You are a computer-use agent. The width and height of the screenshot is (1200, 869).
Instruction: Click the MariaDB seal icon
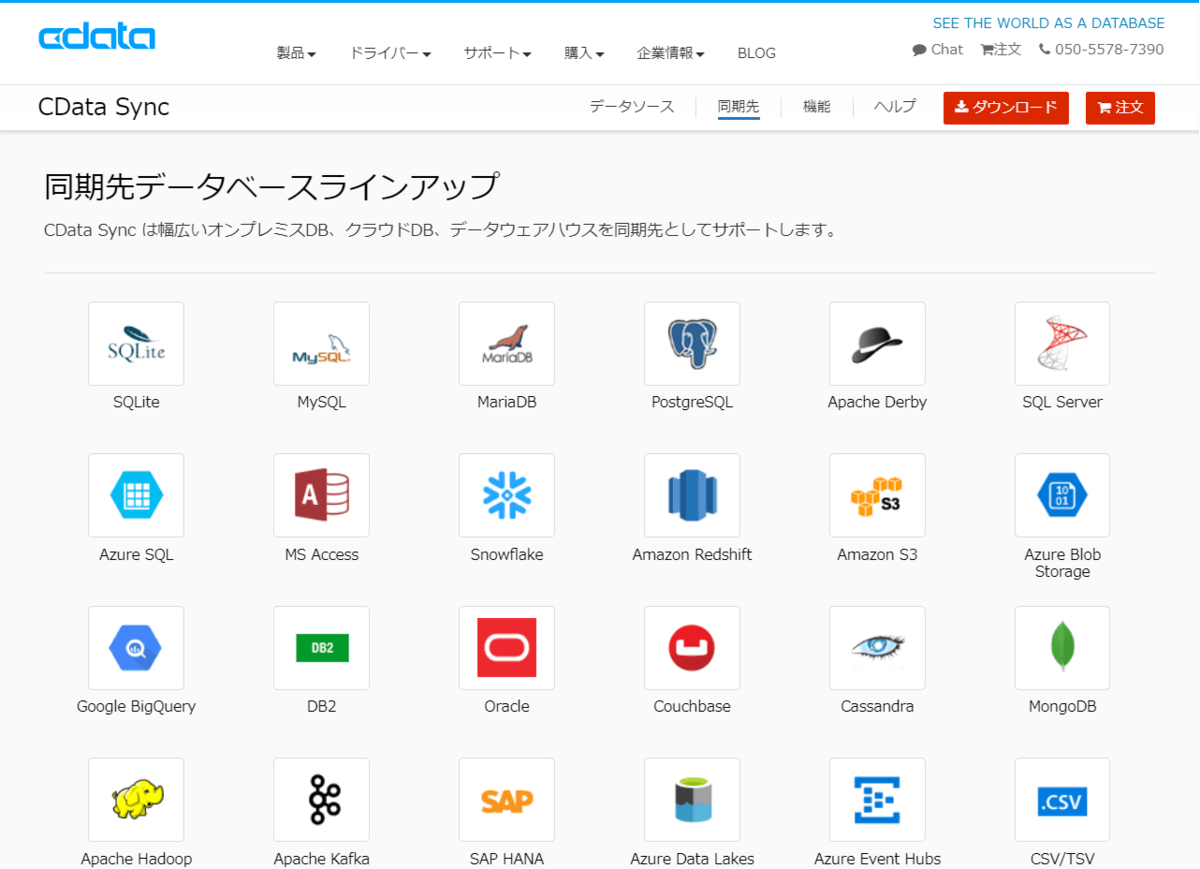[507, 344]
